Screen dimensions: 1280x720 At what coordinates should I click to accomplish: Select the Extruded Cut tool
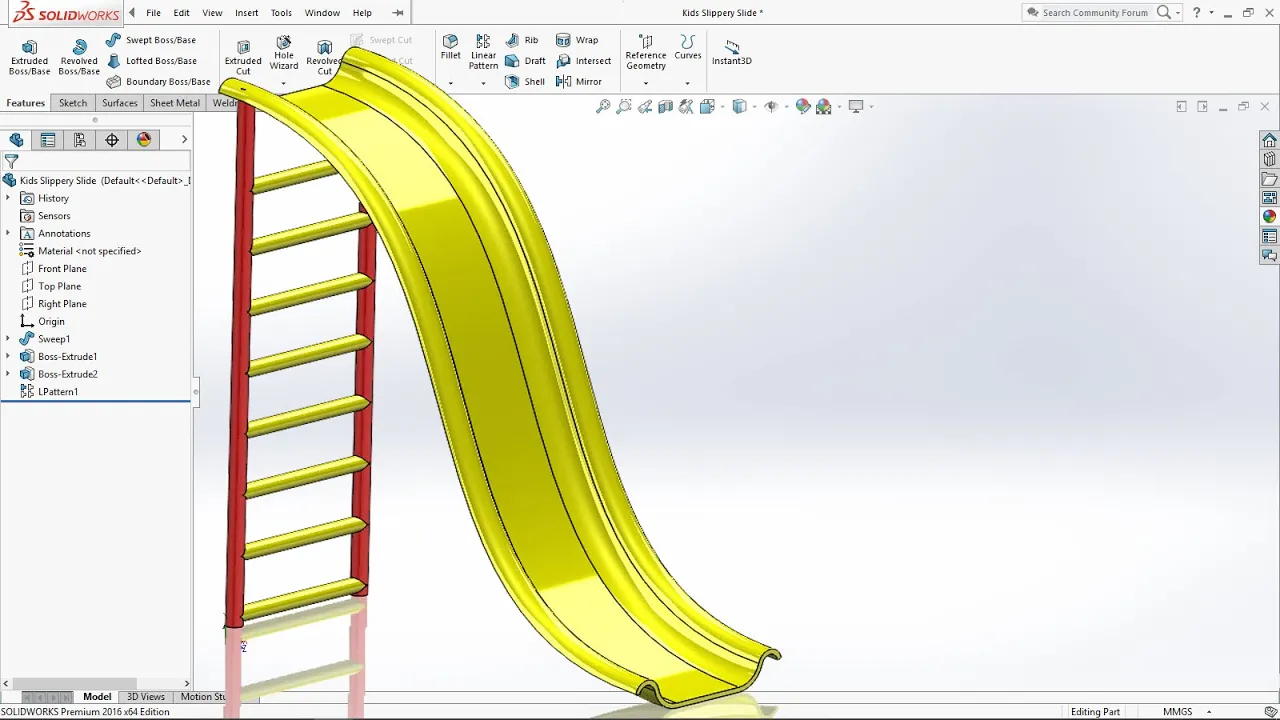(243, 58)
